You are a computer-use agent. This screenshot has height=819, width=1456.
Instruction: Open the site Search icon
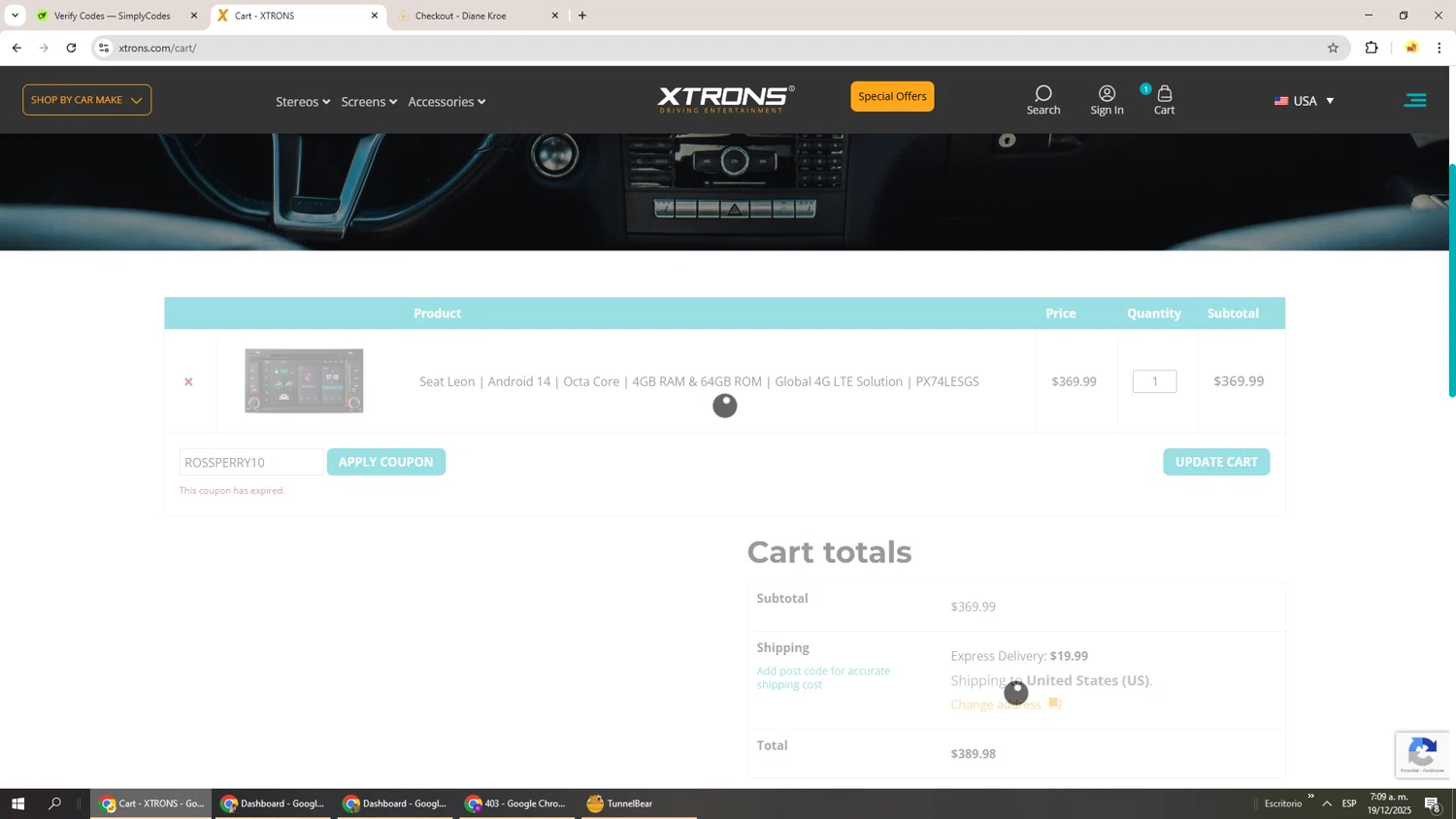[x=1043, y=100]
